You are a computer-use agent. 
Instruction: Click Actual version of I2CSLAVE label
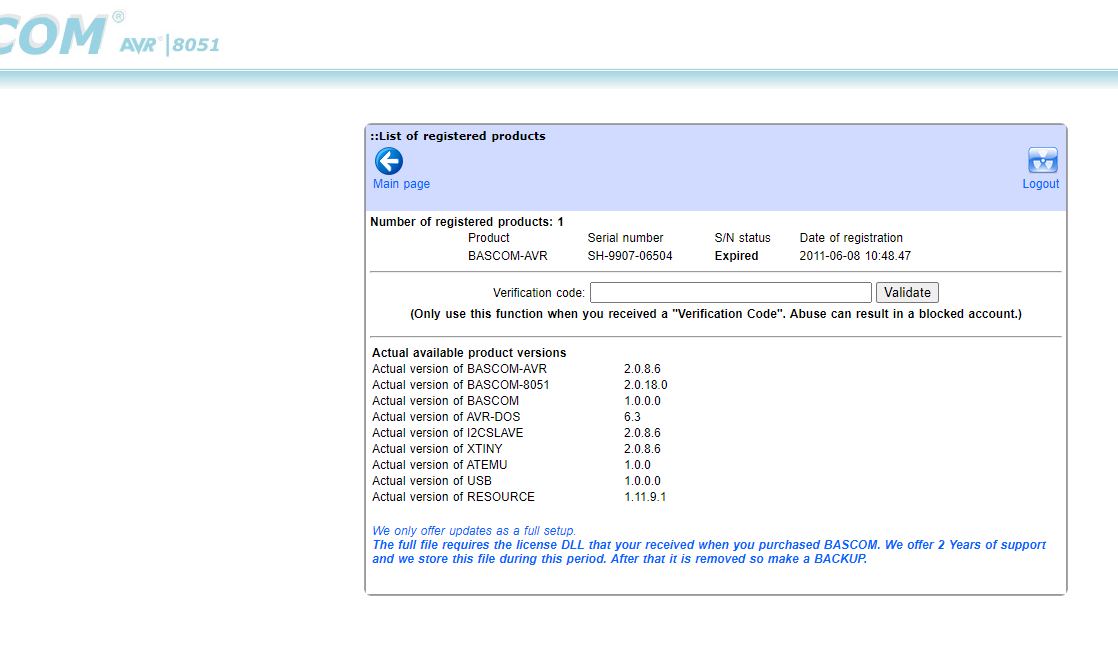tap(448, 433)
